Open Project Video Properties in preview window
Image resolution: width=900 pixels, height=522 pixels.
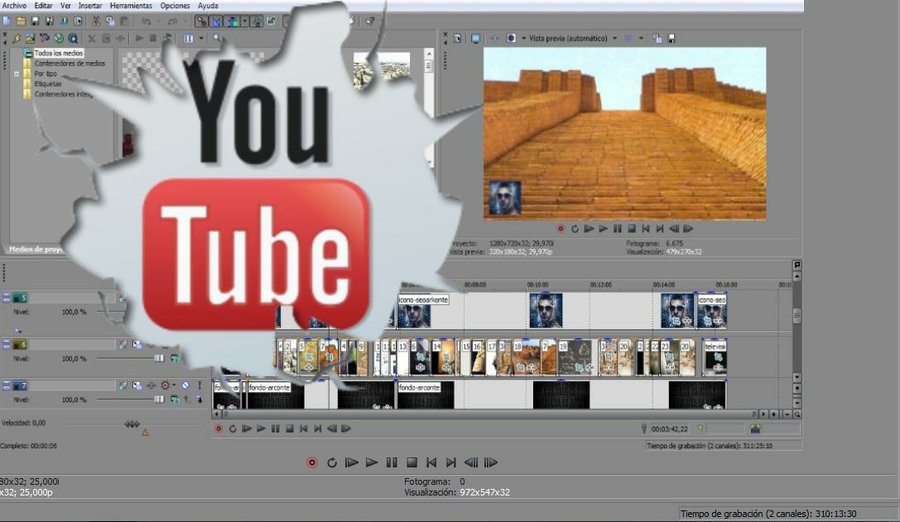(457, 38)
